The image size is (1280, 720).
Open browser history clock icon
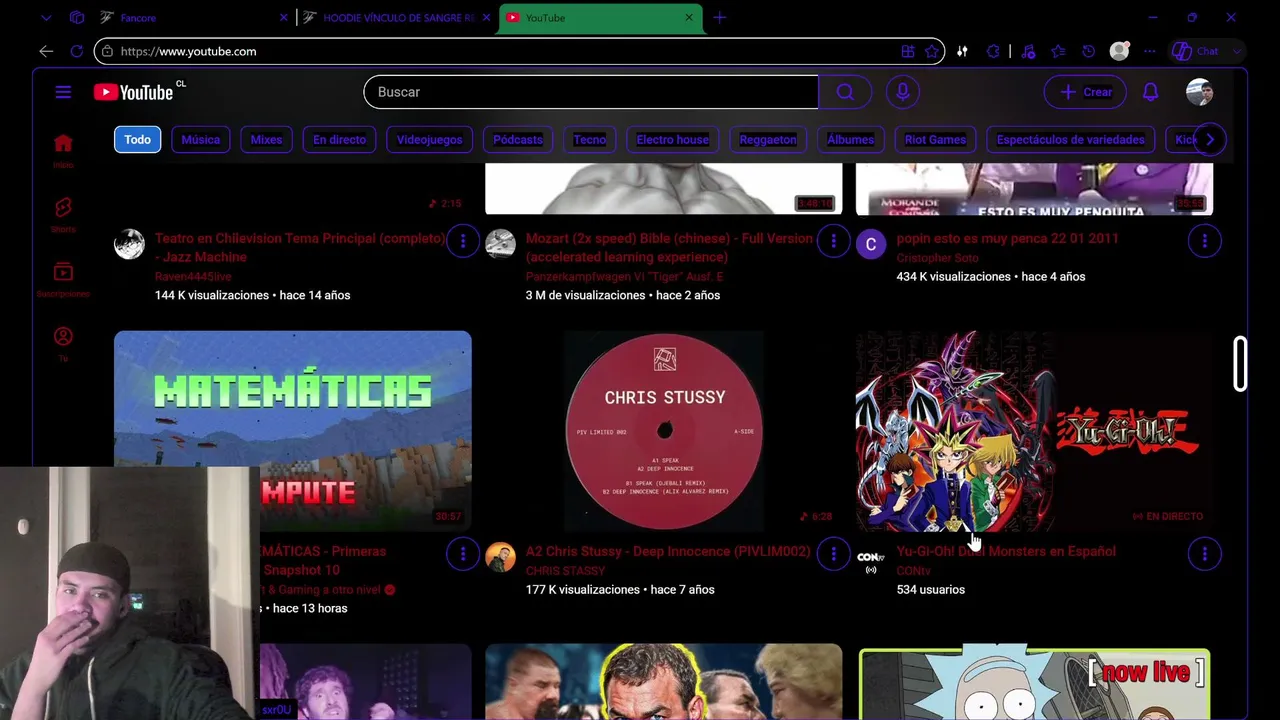click(1089, 51)
